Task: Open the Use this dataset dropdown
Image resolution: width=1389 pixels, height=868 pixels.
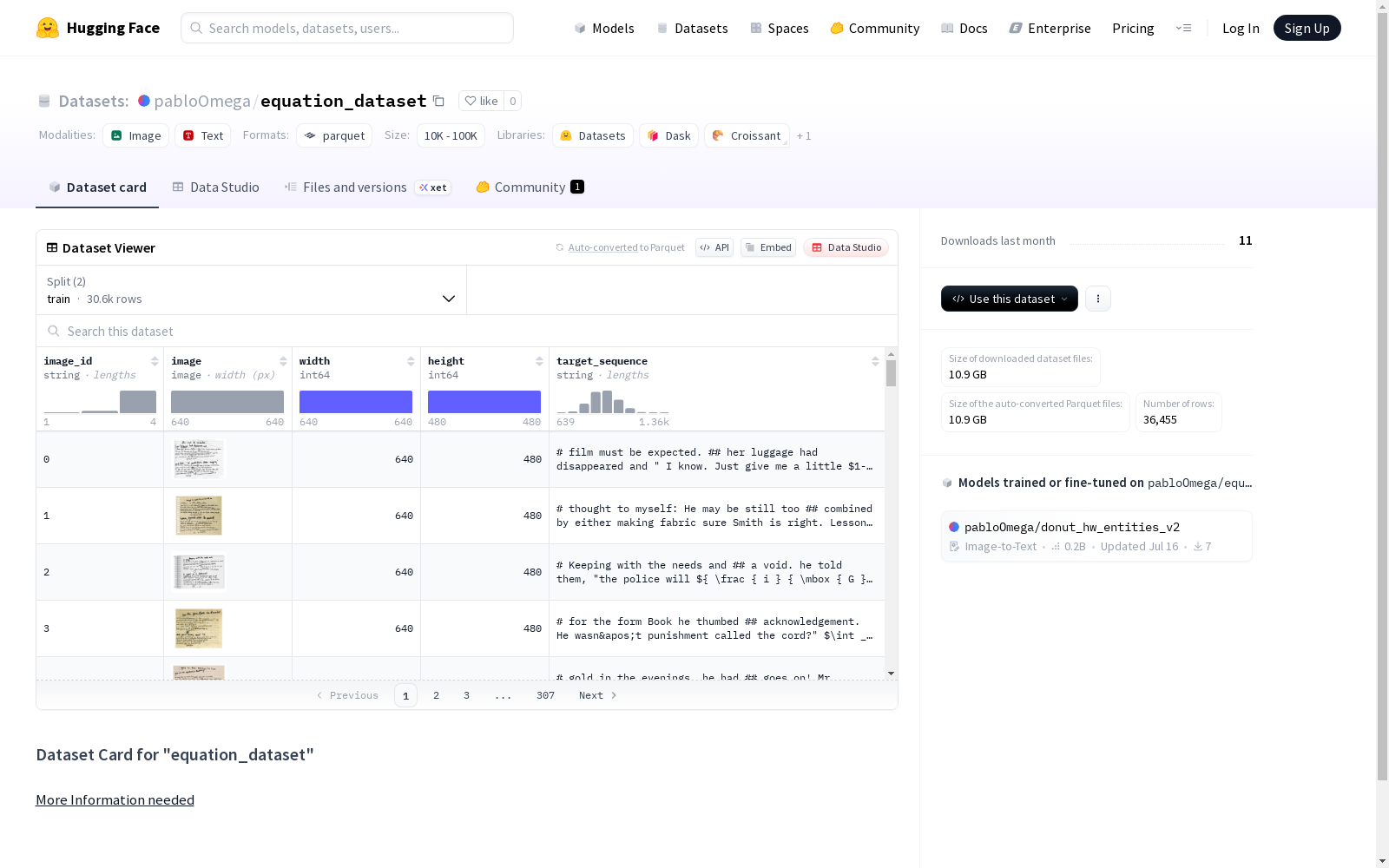Action: click(x=1010, y=299)
